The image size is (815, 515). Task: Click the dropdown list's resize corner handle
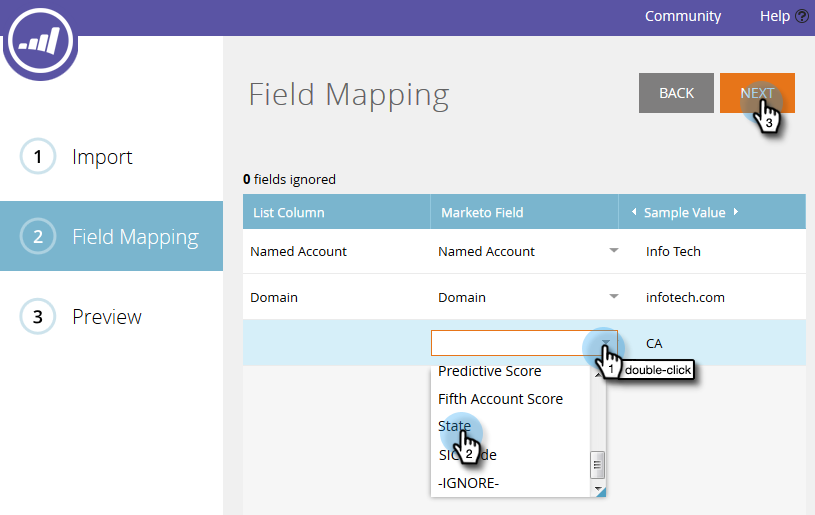pos(601,492)
